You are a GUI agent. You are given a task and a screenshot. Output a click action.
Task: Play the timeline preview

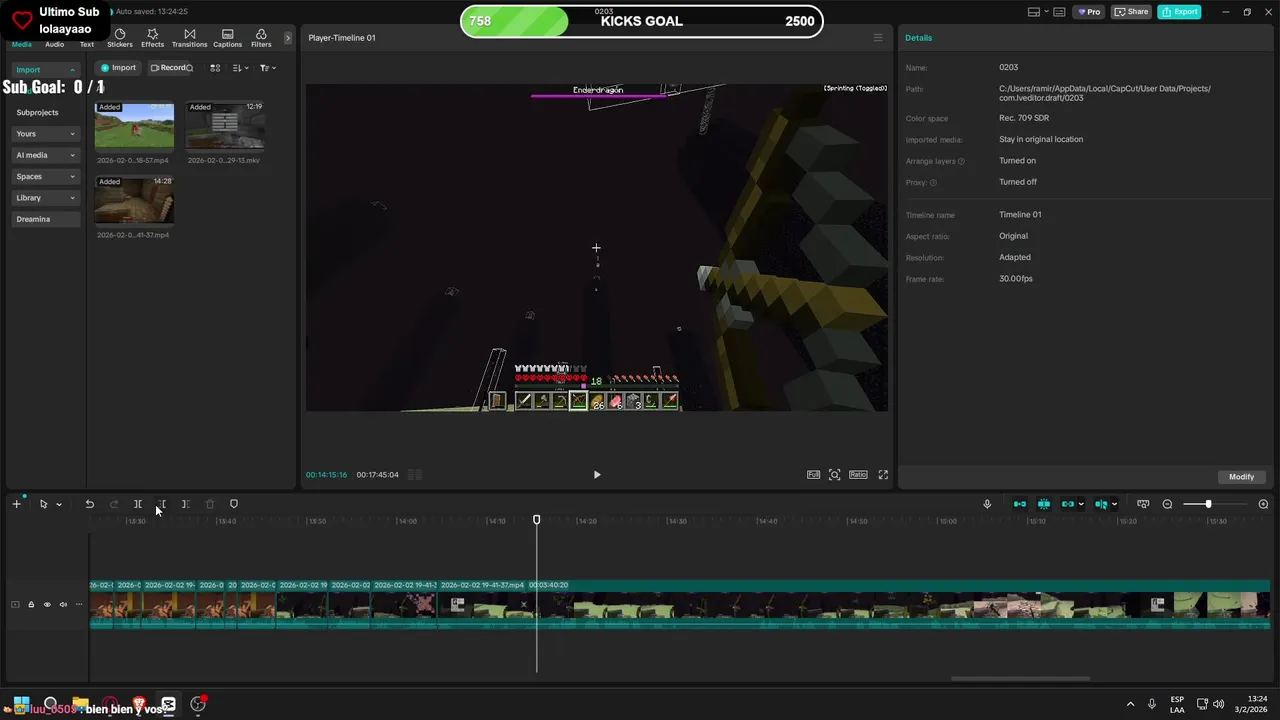(597, 475)
